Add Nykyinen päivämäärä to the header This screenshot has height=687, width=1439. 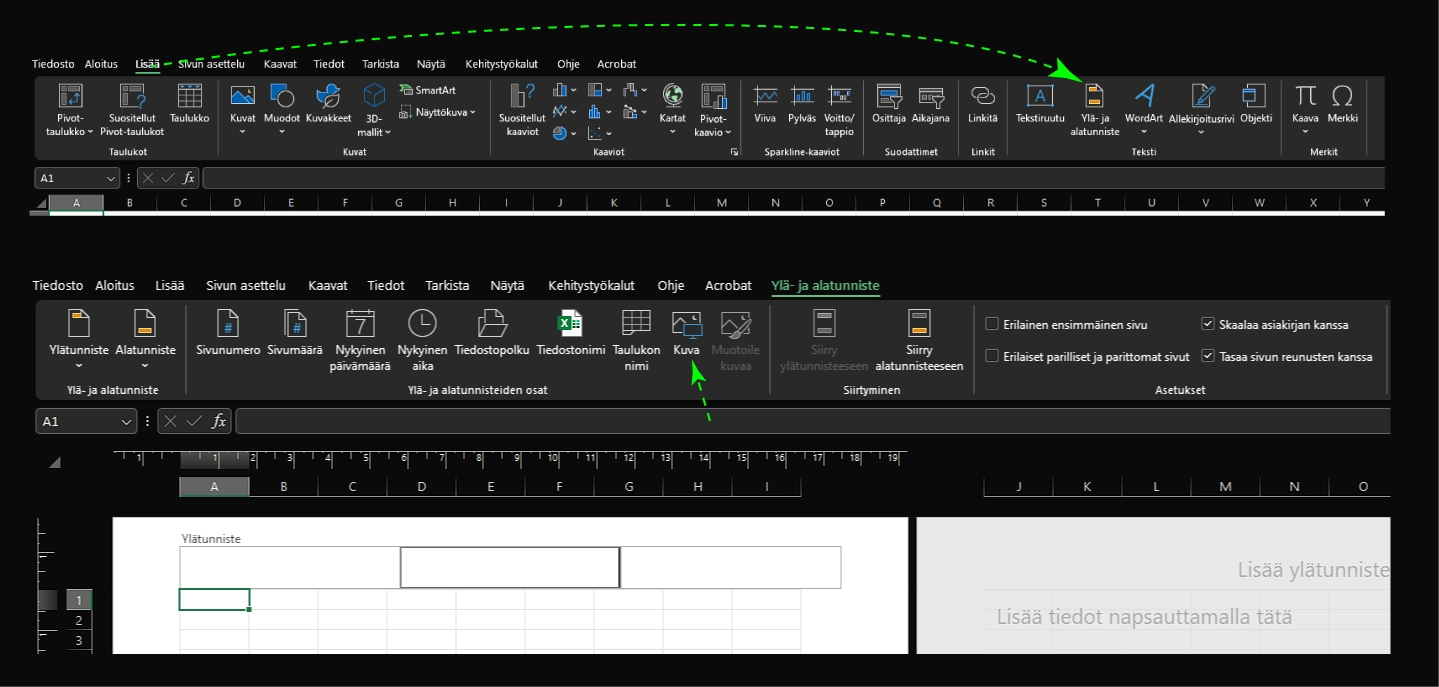[360, 325]
